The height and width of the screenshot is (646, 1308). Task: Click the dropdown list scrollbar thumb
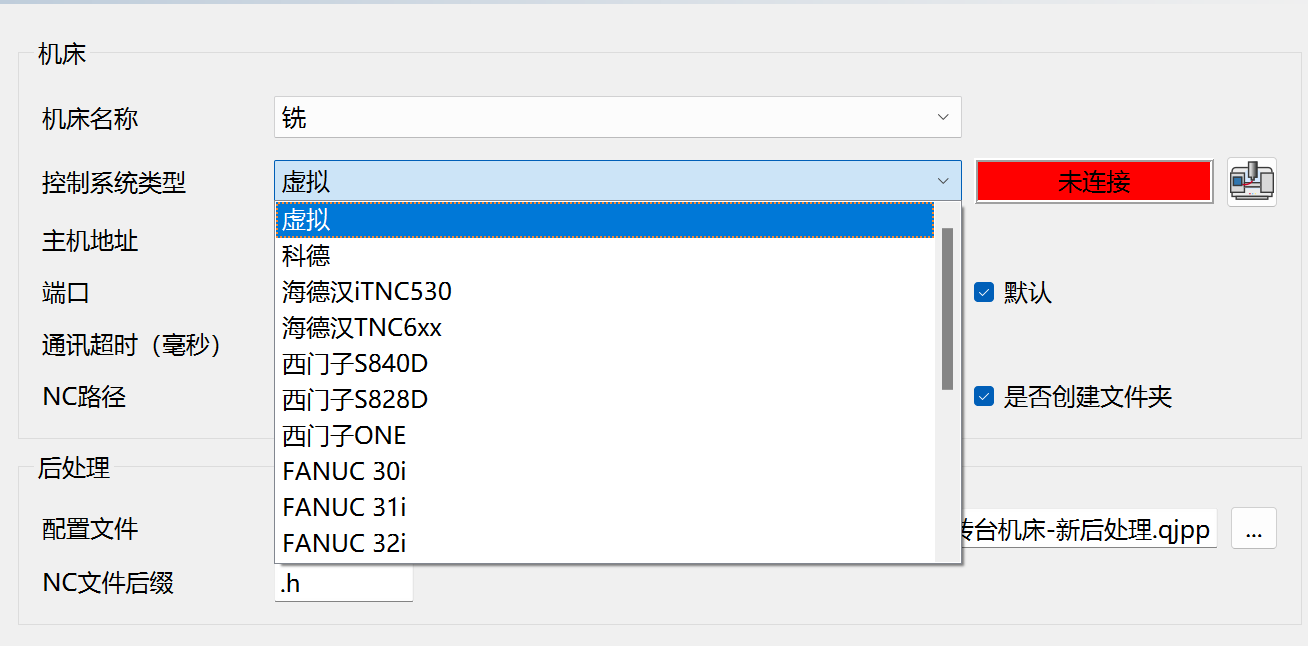[x=947, y=308]
